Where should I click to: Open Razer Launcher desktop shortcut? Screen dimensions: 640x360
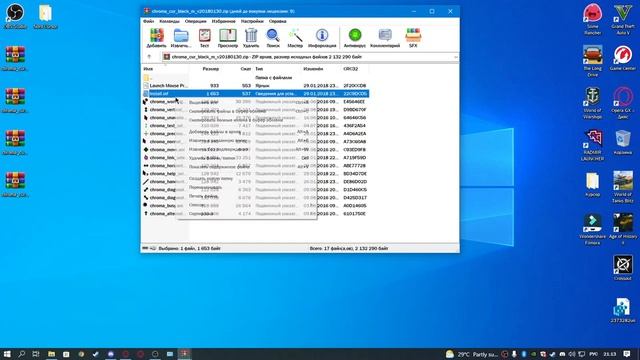(x=592, y=145)
